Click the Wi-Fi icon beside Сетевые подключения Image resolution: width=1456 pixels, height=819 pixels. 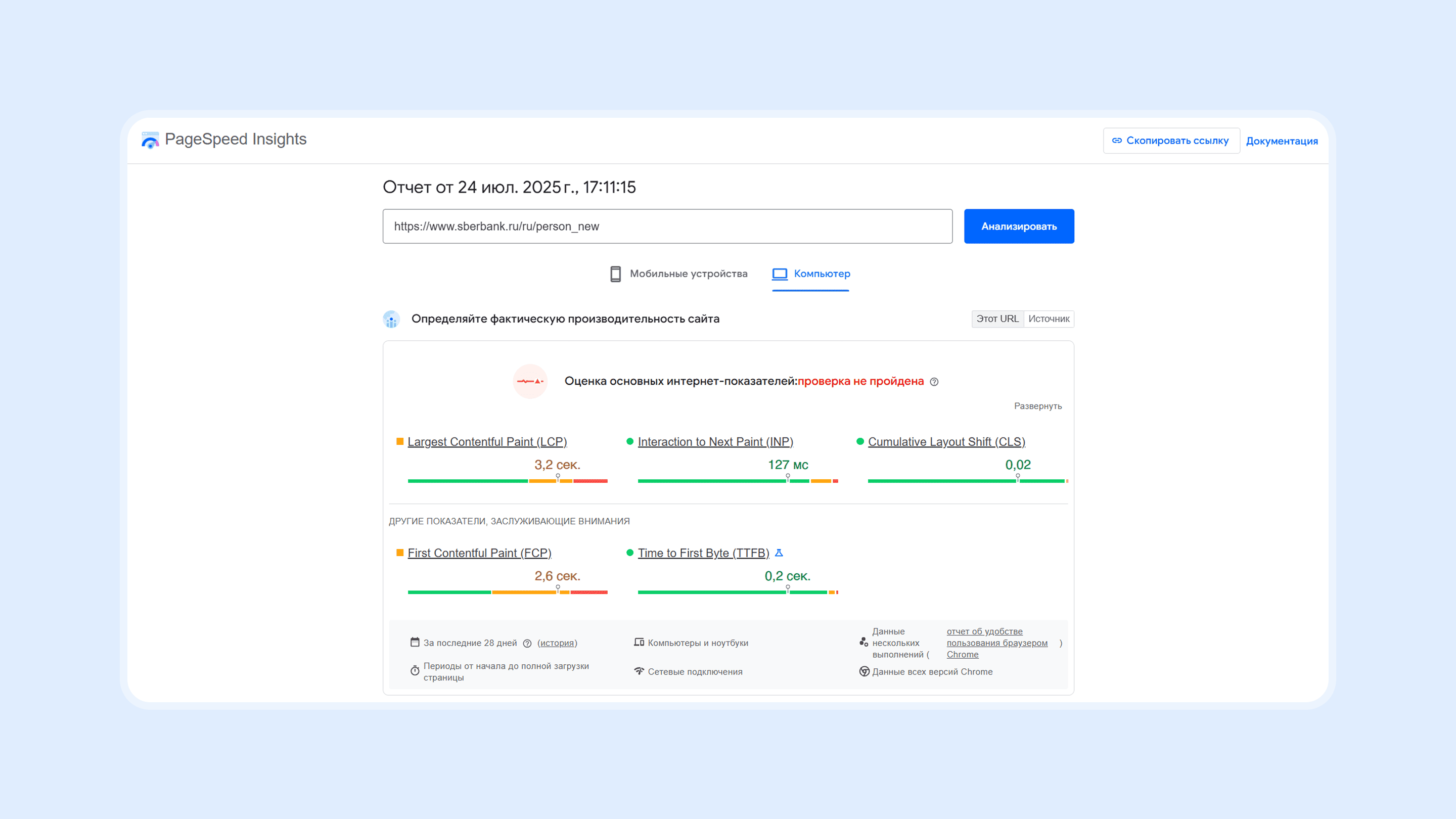click(639, 671)
